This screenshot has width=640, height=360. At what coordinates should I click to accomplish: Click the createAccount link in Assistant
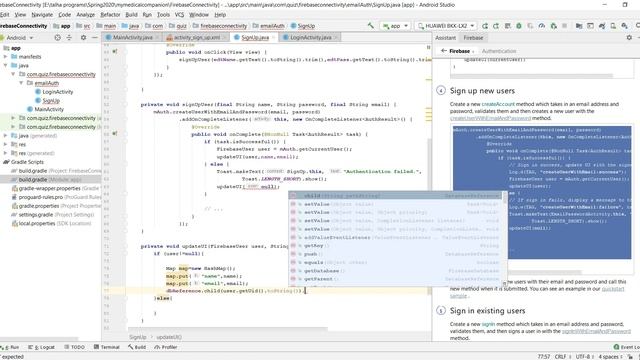pos(498,104)
